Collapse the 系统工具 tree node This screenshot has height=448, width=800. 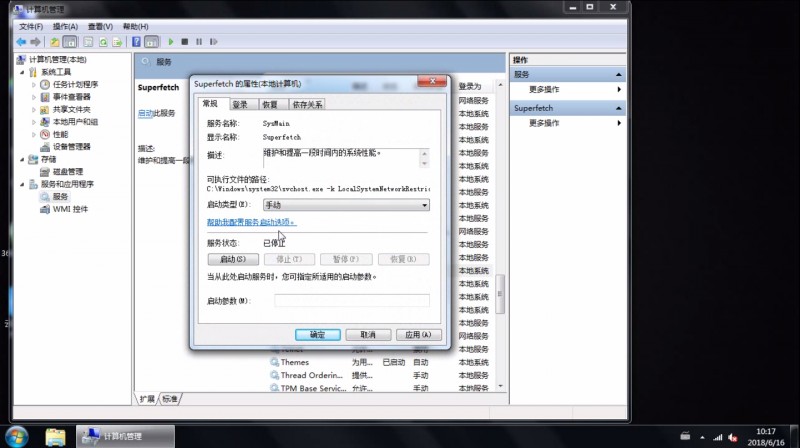pyautogui.click(x=22, y=72)
